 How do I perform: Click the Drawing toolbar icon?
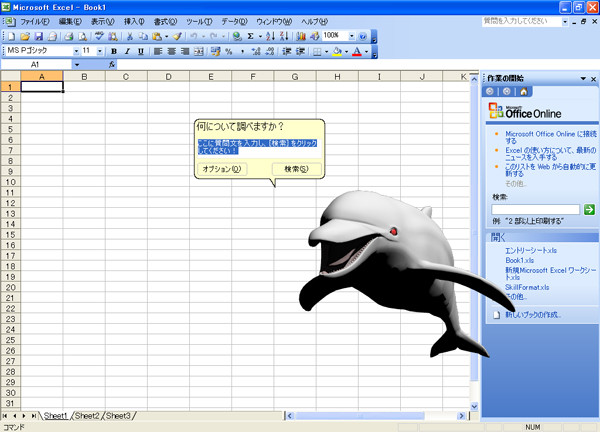click(315, 36)
